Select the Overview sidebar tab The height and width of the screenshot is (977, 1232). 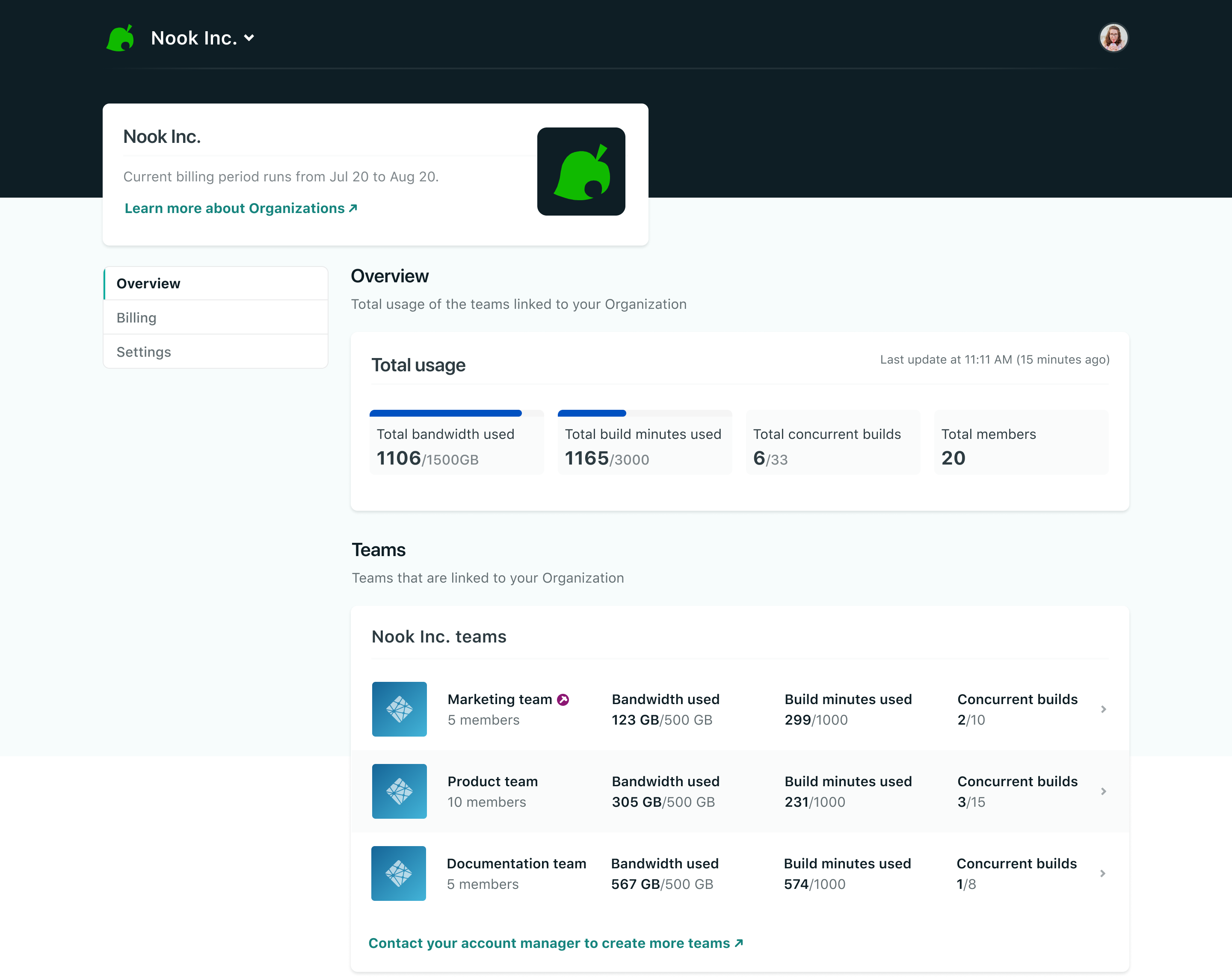pyautogui.click(x=216, y=283)
